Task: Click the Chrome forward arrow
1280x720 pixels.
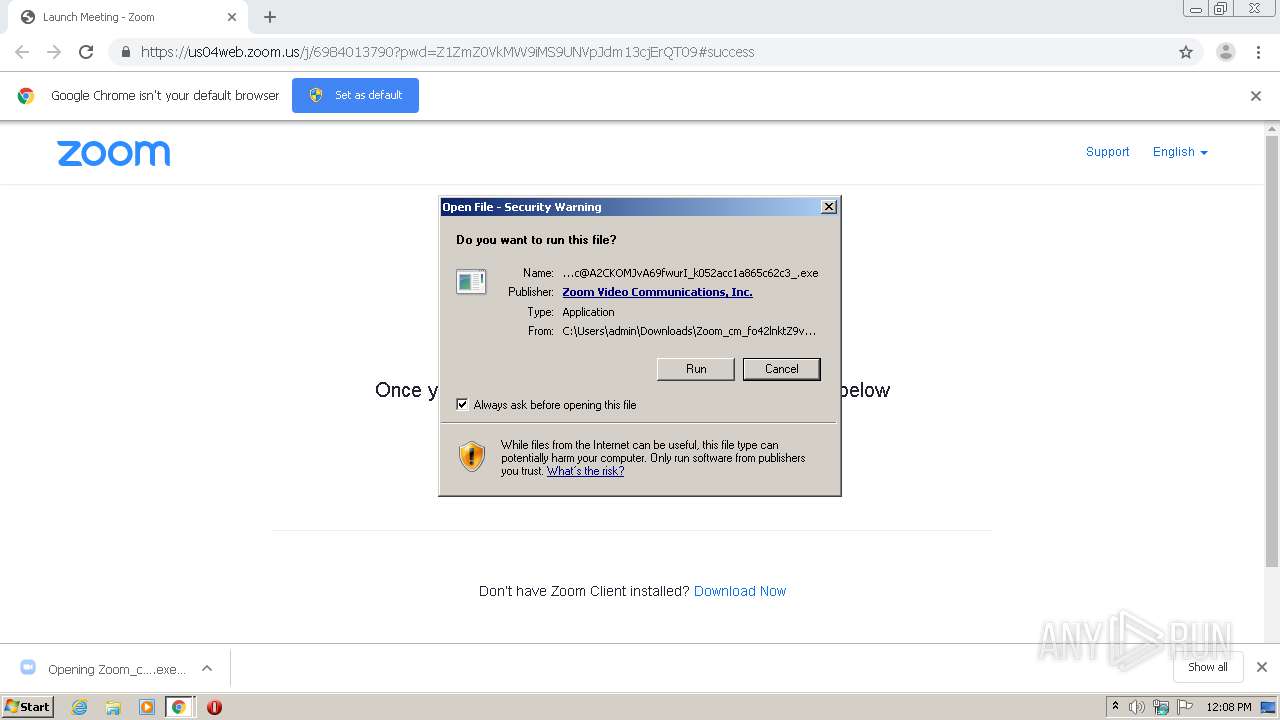Action: point(54,52)
